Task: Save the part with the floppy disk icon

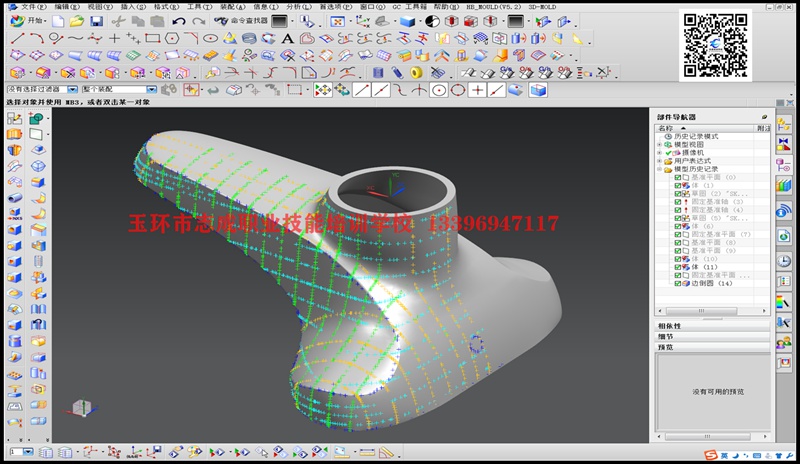Action: click(x=96, y=21)
